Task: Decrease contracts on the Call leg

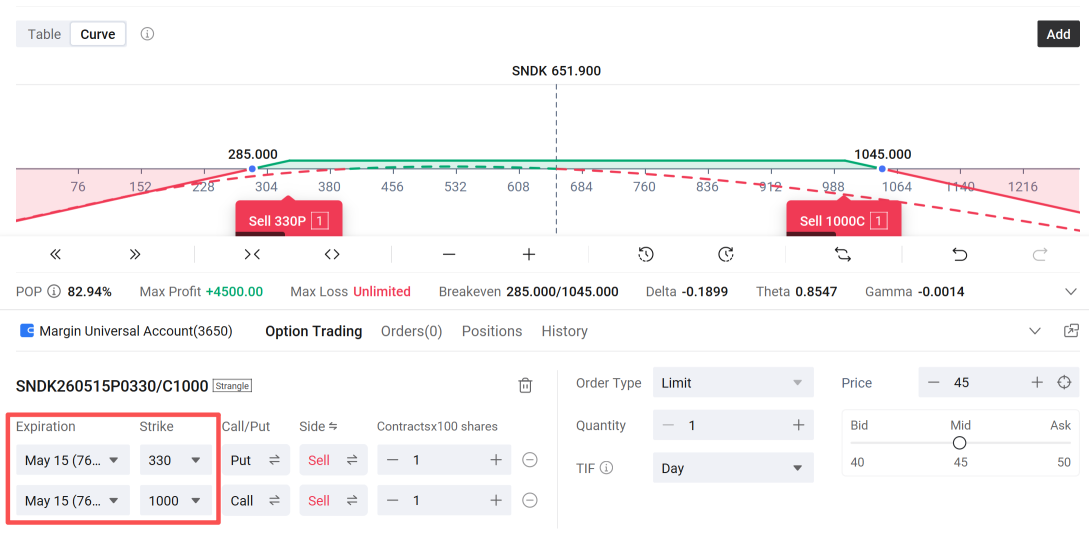Action: (x=392, y=501)
